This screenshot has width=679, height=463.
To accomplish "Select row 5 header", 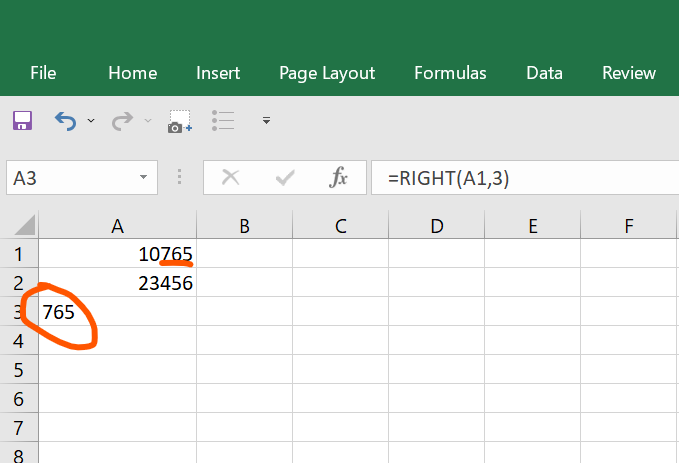I will [19, 370].
